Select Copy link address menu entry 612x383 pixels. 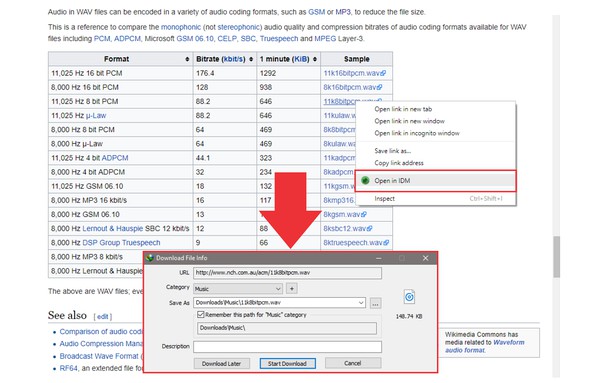(399, 163)
